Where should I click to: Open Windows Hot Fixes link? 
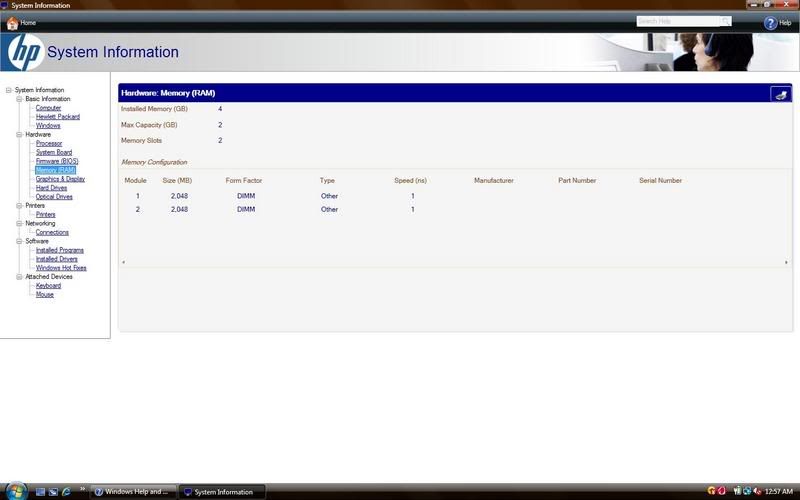[61, 268]
